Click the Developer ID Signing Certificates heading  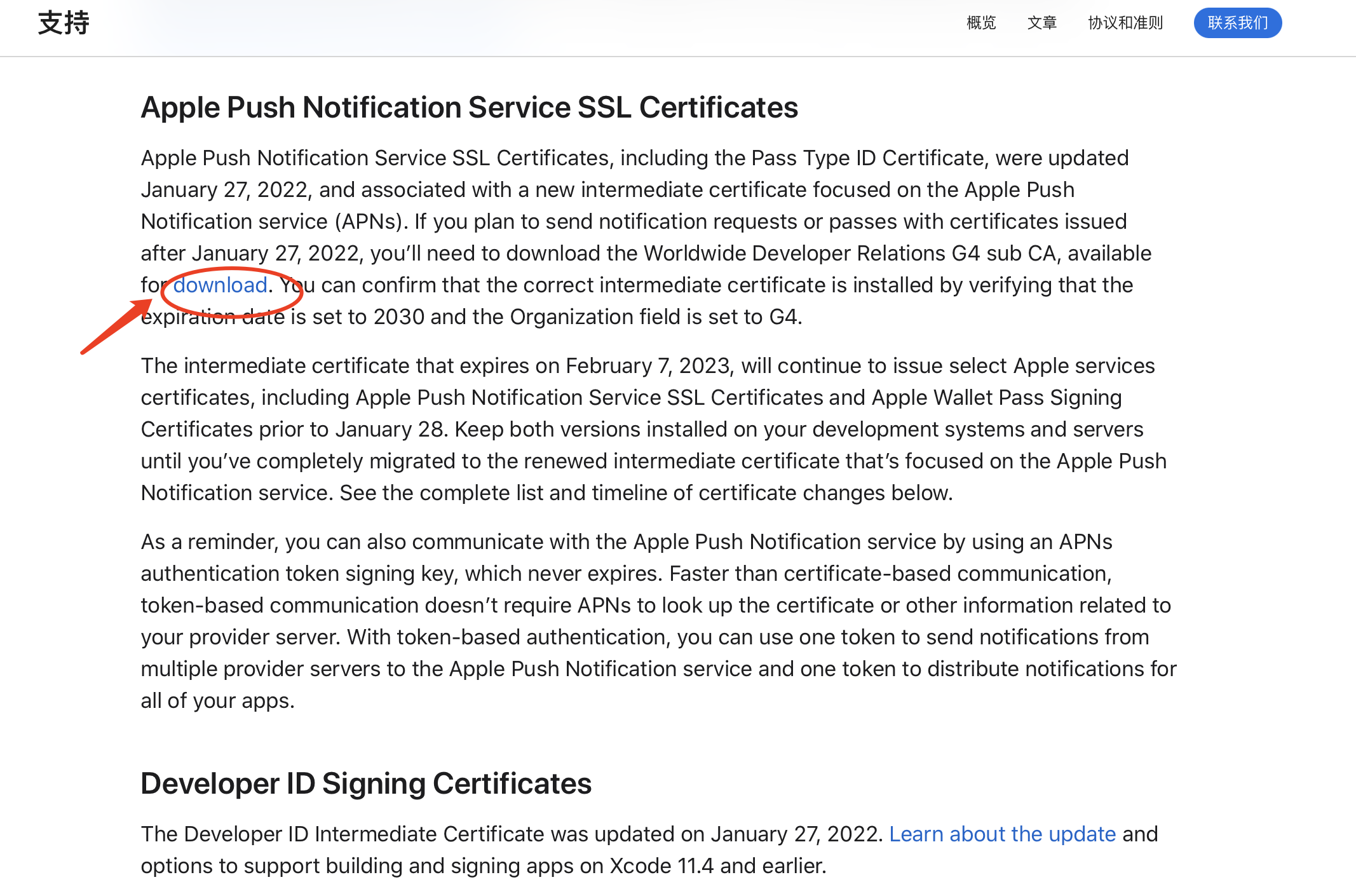point(366,783)
